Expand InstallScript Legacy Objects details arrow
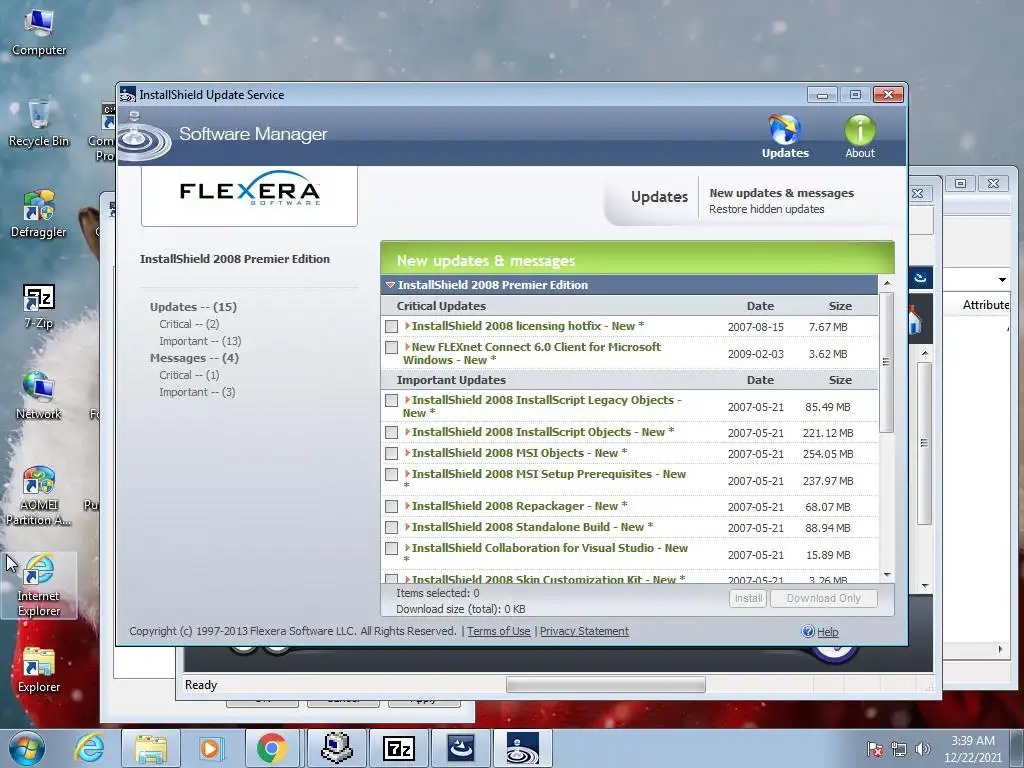 407,400
